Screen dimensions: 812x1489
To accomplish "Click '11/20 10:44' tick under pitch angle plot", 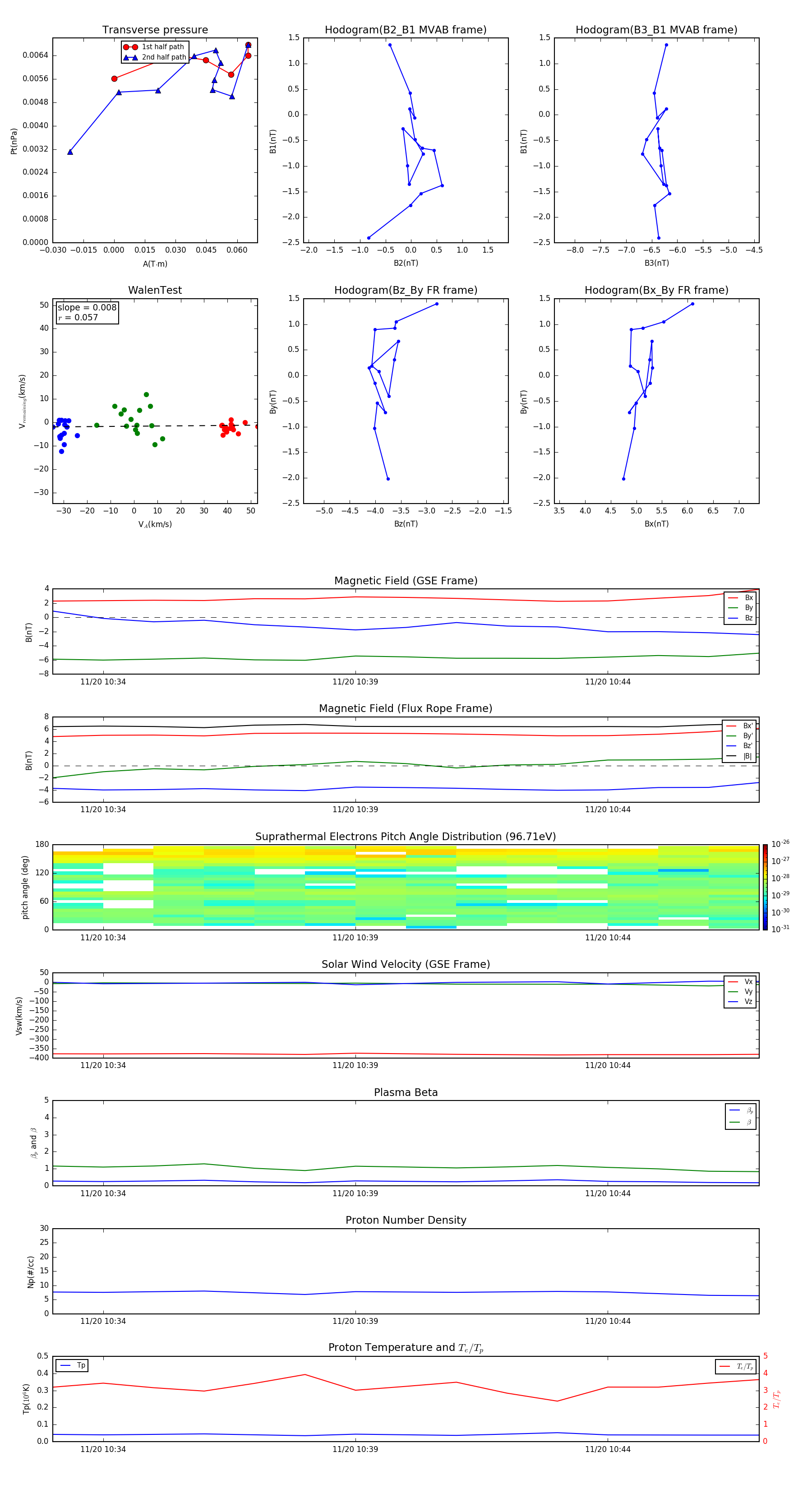I will tap(607, 938).
